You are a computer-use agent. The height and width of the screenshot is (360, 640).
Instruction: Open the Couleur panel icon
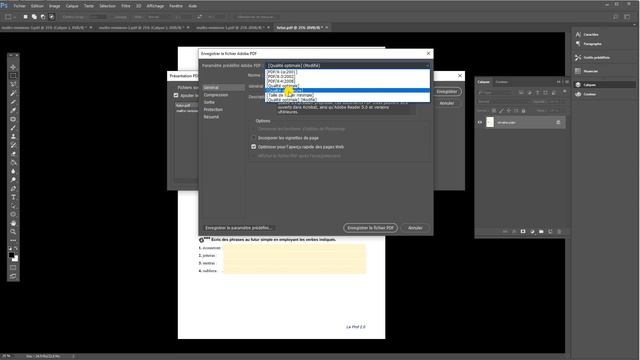coord(578,94)
